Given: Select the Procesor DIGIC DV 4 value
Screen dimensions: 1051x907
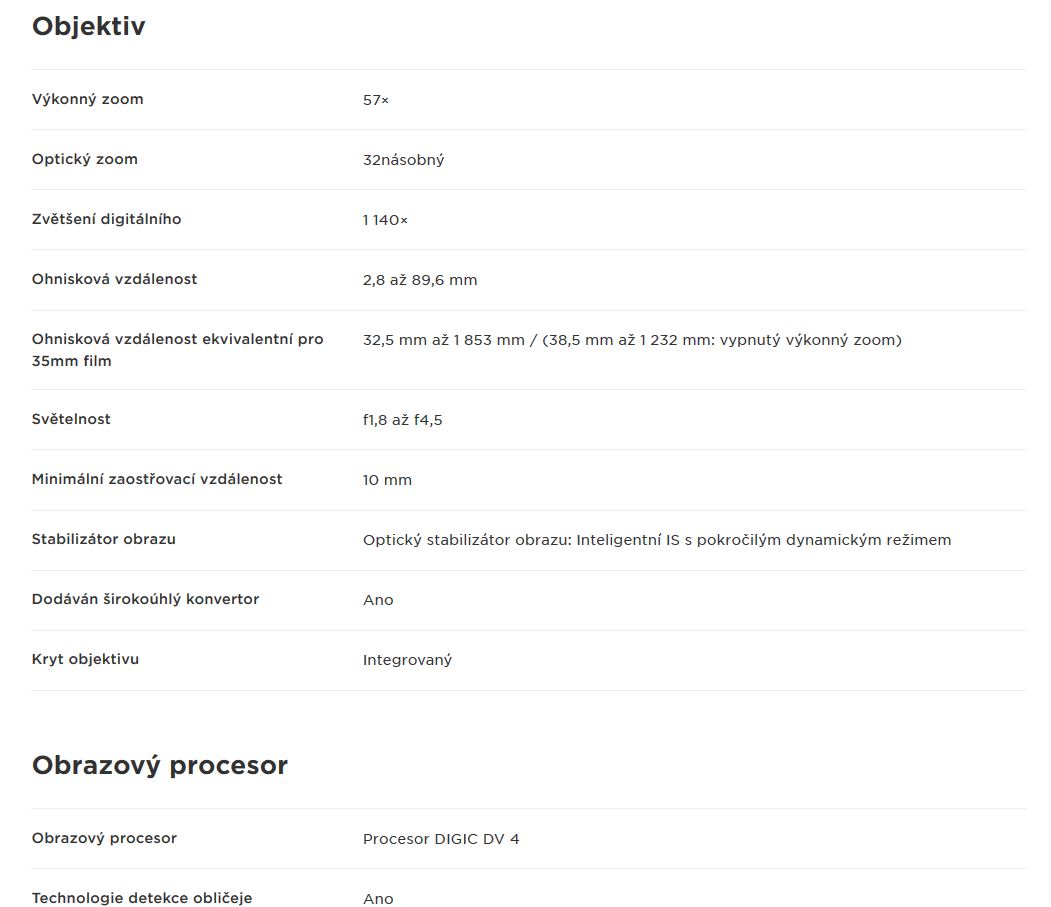Looking at the screenshot, I should point(441,839).
